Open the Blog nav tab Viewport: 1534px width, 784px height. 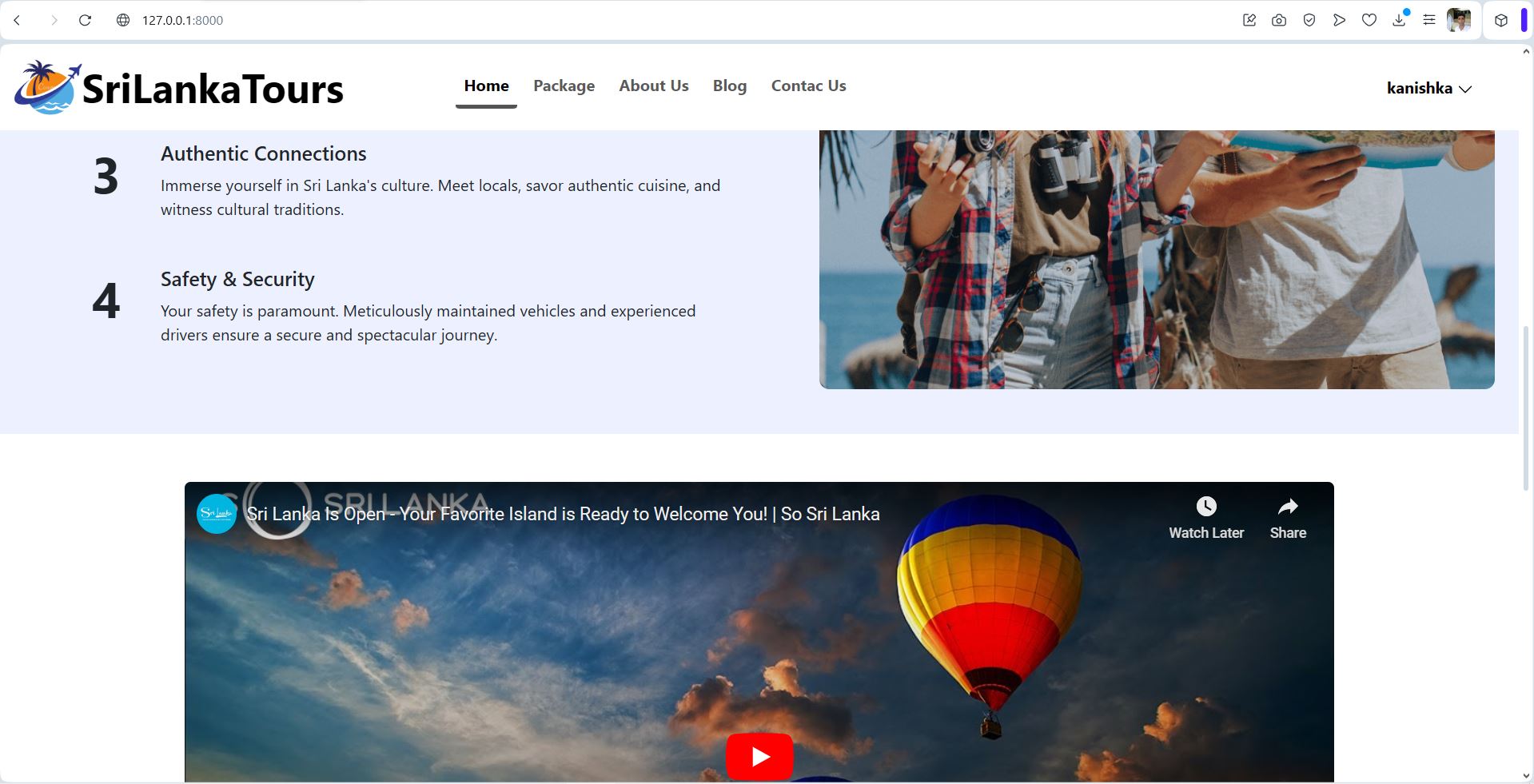click(x=730, y=86)
